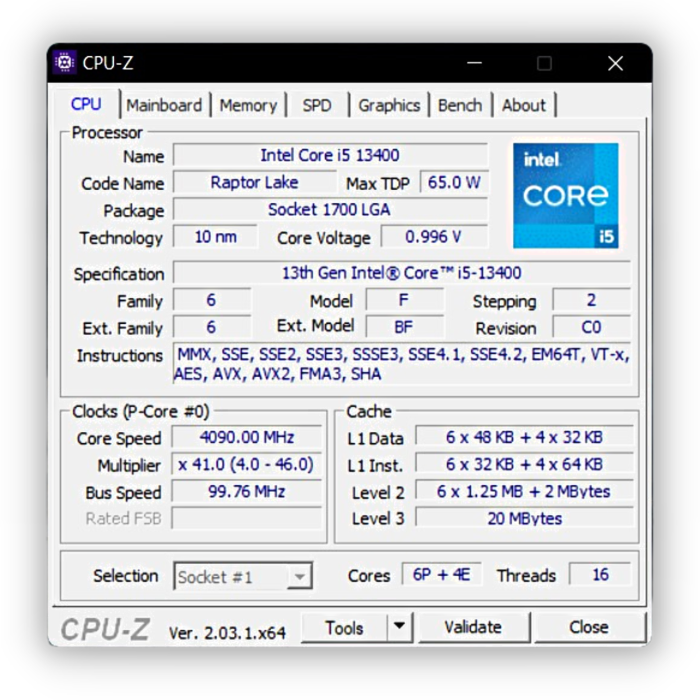This screenshot has height=700, width=700.
Task: Click the Revision value C0
Action: point(591,327)
